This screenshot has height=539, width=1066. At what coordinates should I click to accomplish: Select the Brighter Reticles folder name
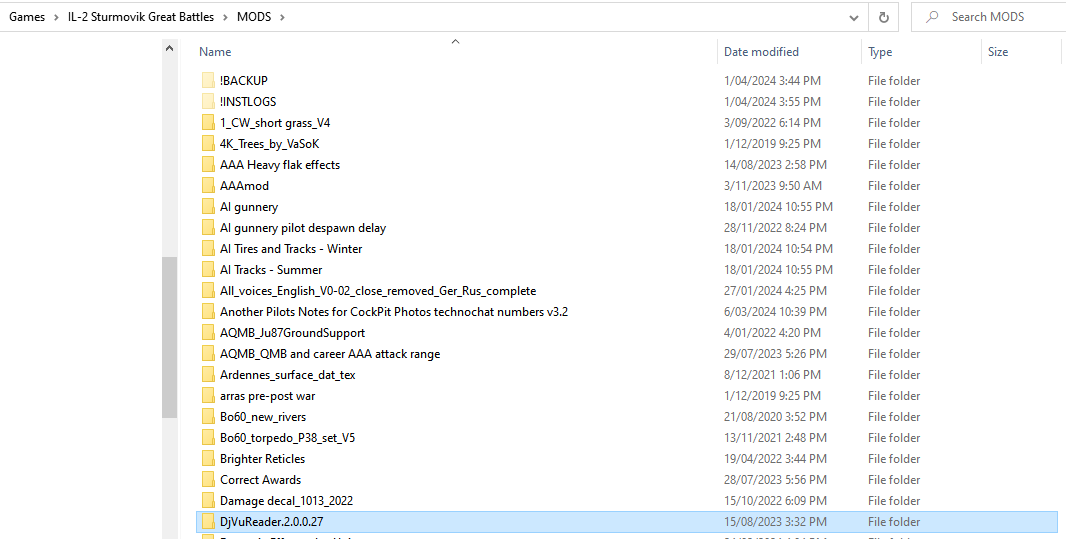262,460
